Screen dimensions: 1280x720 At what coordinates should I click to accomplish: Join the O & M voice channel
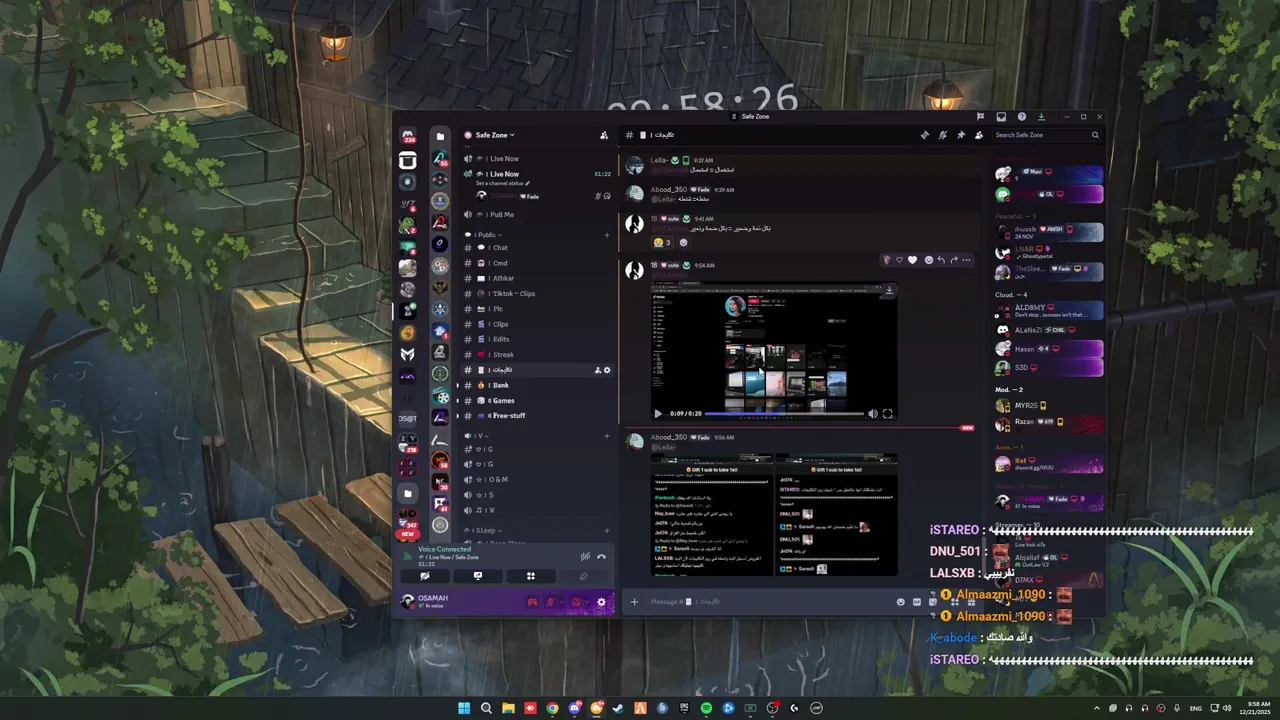(537, 479)
